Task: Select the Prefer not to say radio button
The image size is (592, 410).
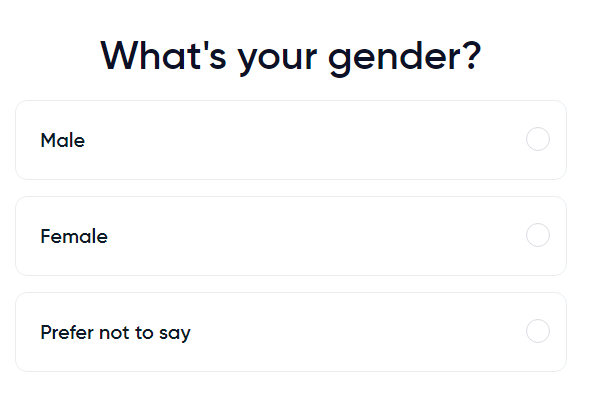Action: coord(538,331)
